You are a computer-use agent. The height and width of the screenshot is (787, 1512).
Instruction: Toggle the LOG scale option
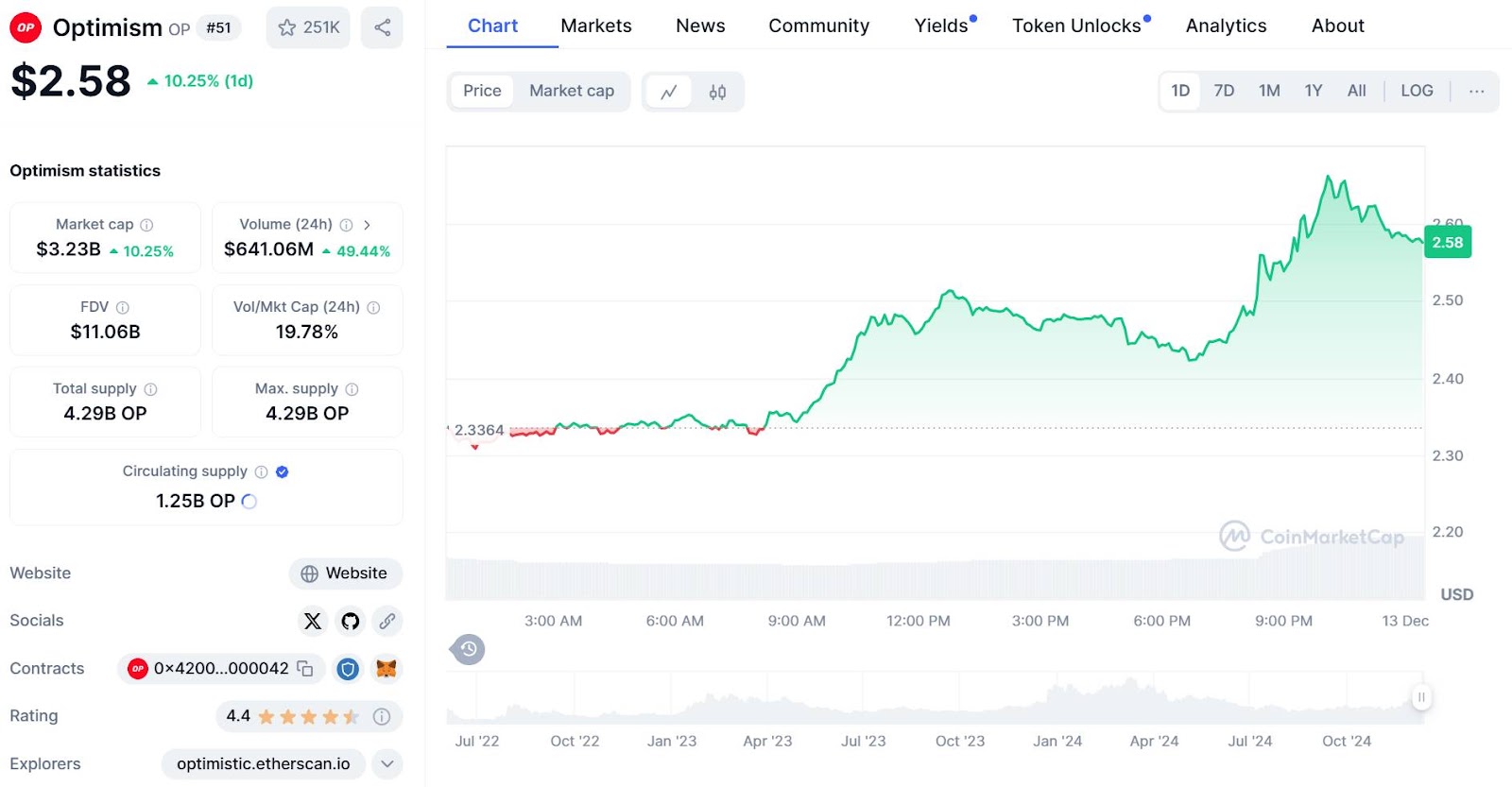pos(1417,91)
